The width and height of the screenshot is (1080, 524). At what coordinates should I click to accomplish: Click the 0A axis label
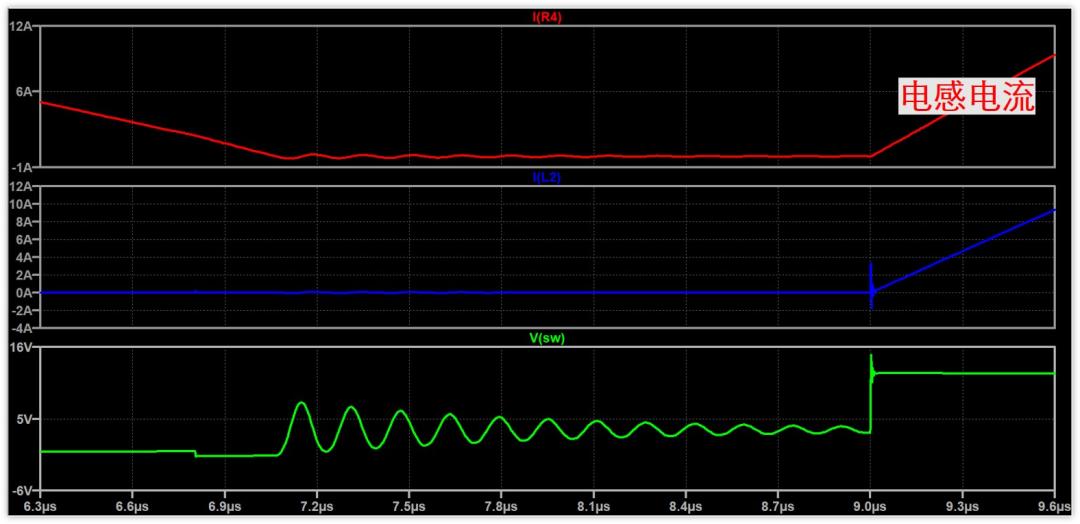[24, 293]
